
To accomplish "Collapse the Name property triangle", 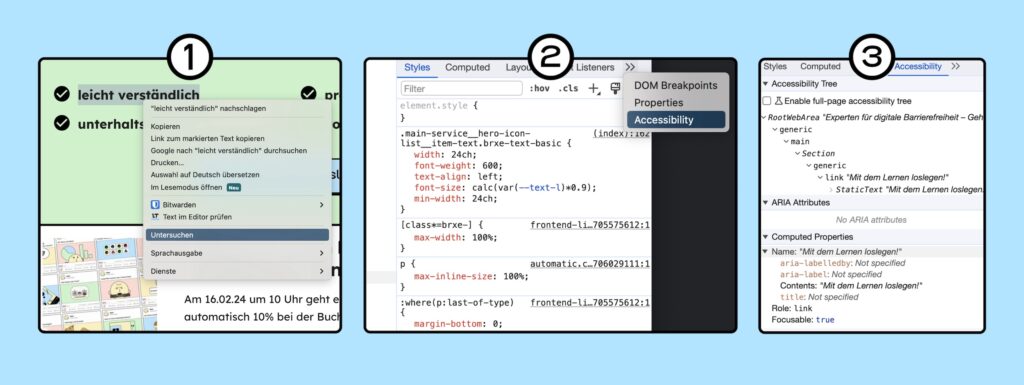I will coord(765,252).
